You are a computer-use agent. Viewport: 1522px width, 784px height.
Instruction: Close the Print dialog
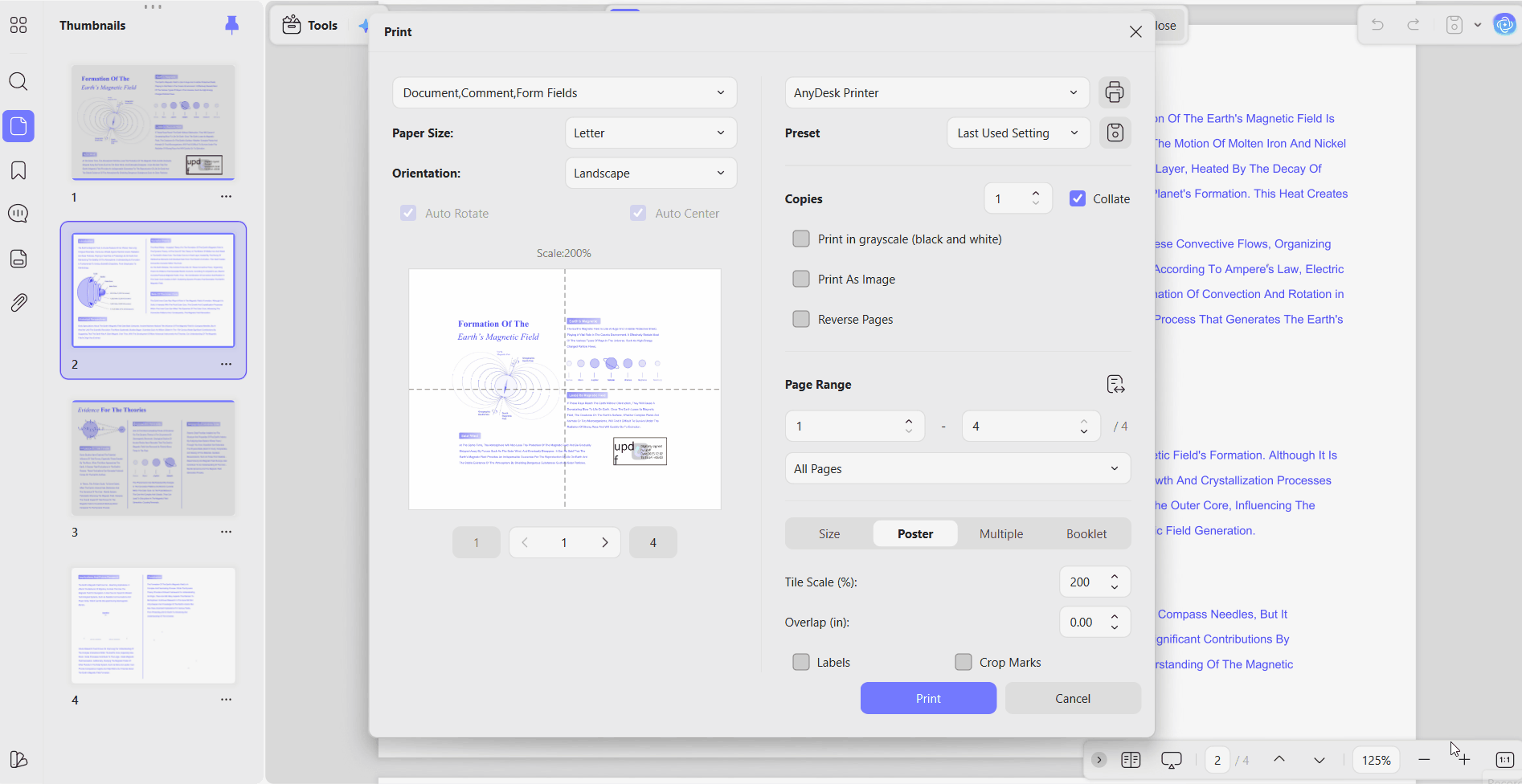pyautogui.click(x=1135, y=31)
